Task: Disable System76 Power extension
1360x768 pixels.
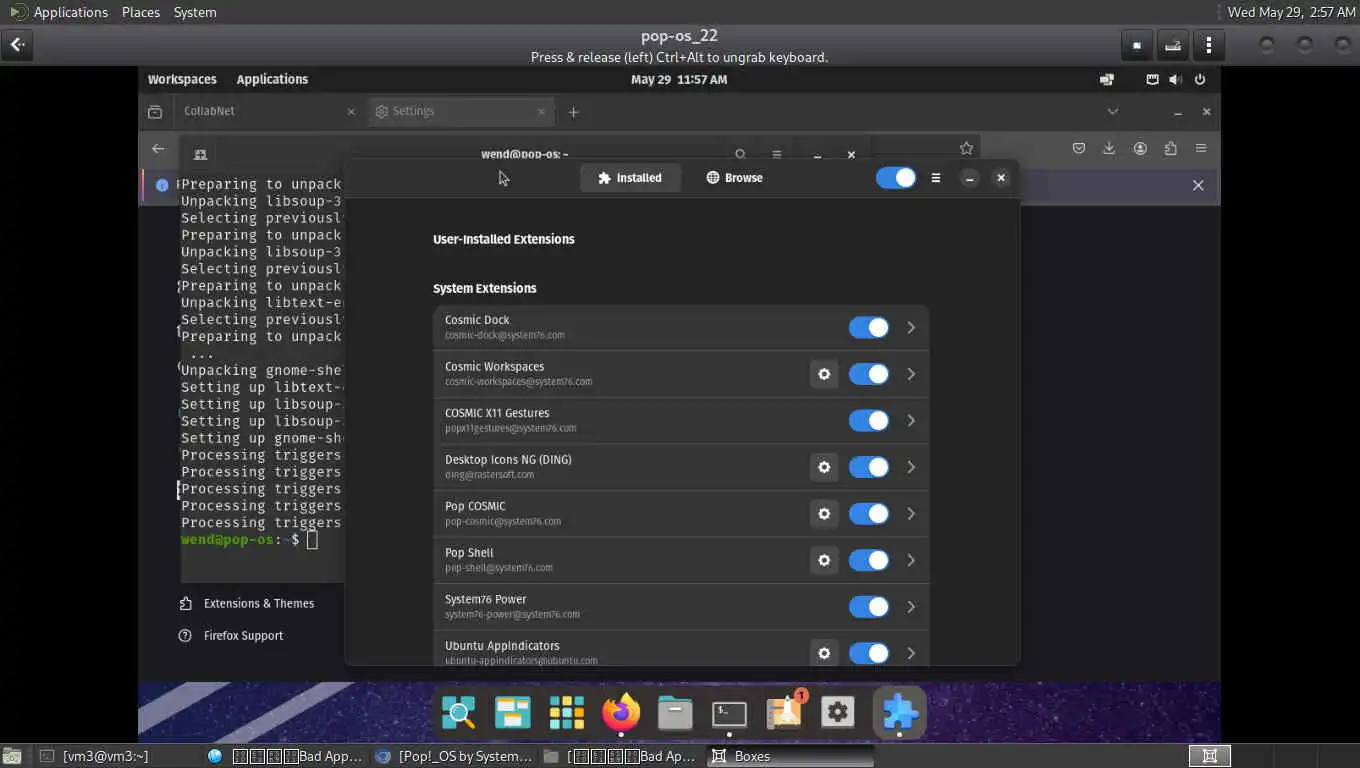Action: click(x=868, y=607)
